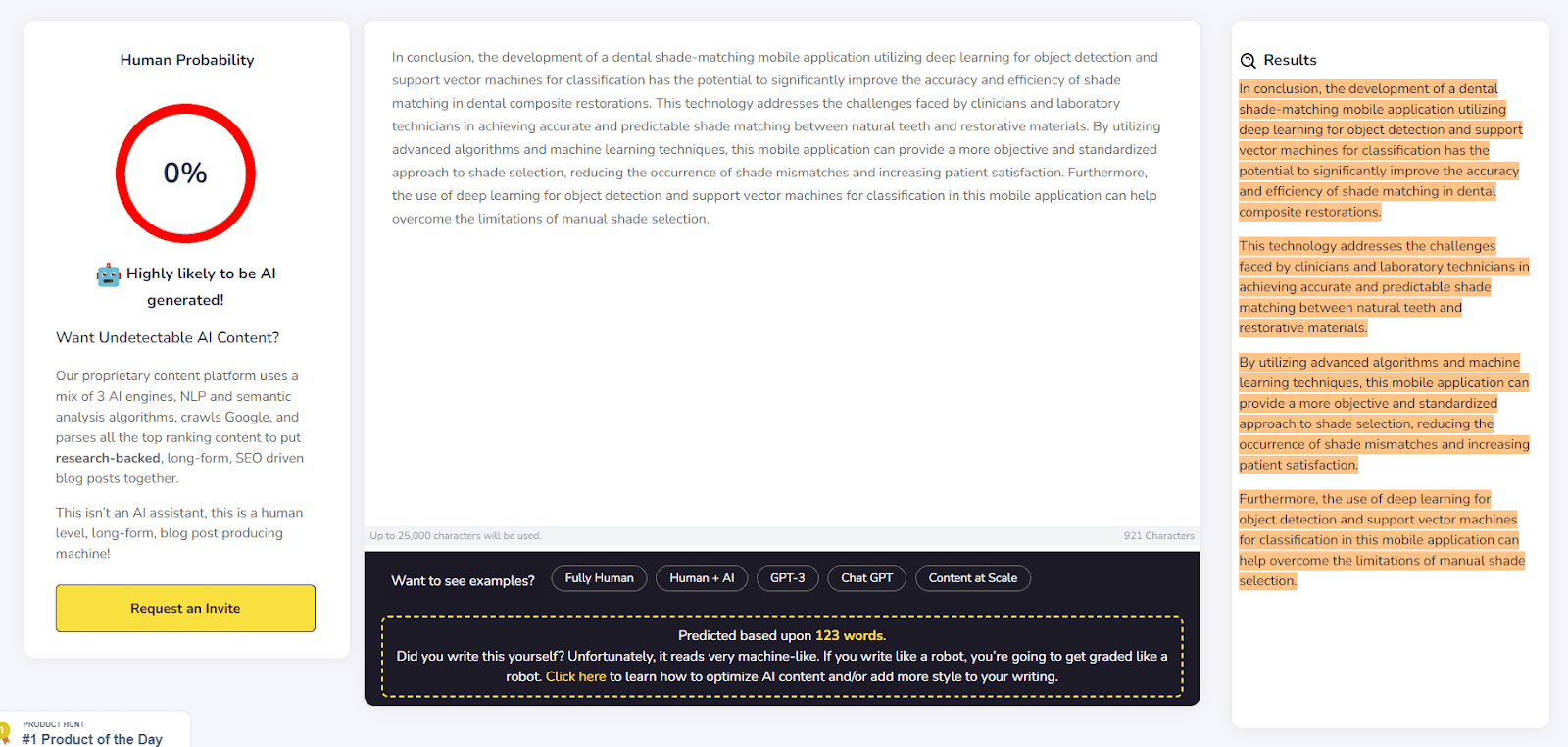
Task: Select the "By utilizing advanced algorithms" highlighted result
Action: pos(1382,414)
